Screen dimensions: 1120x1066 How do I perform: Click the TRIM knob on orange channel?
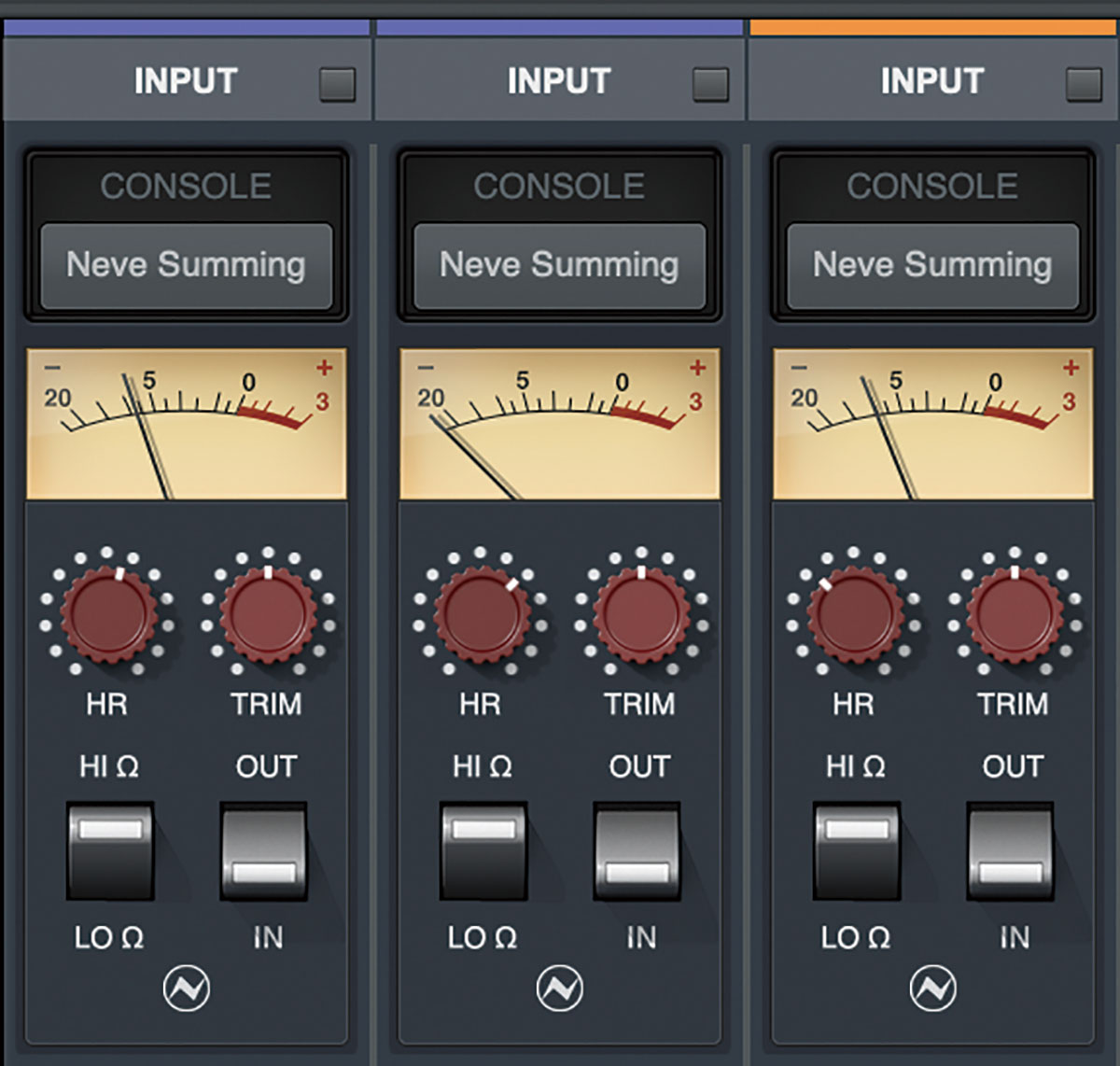(1015, 613)
